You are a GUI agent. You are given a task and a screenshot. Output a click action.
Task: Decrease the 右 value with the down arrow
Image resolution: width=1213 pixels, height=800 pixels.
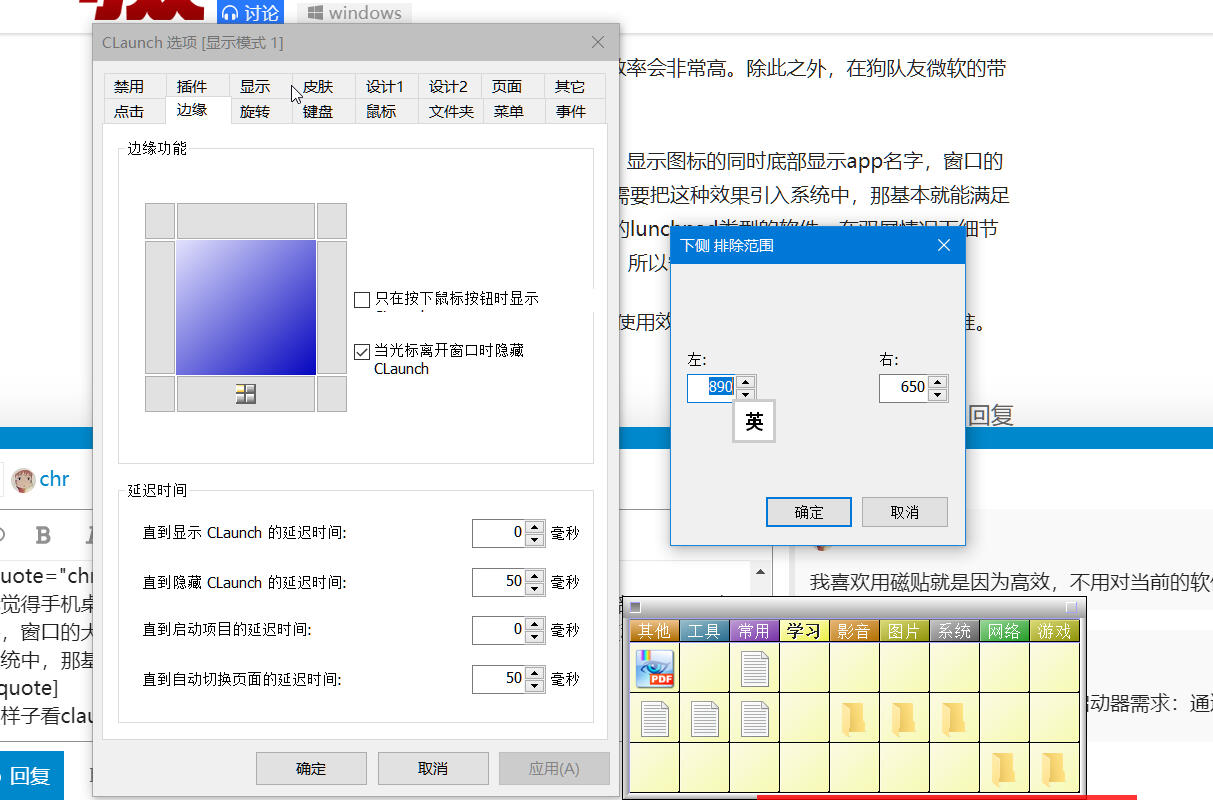pyautogui.click(x=937, y=395)
